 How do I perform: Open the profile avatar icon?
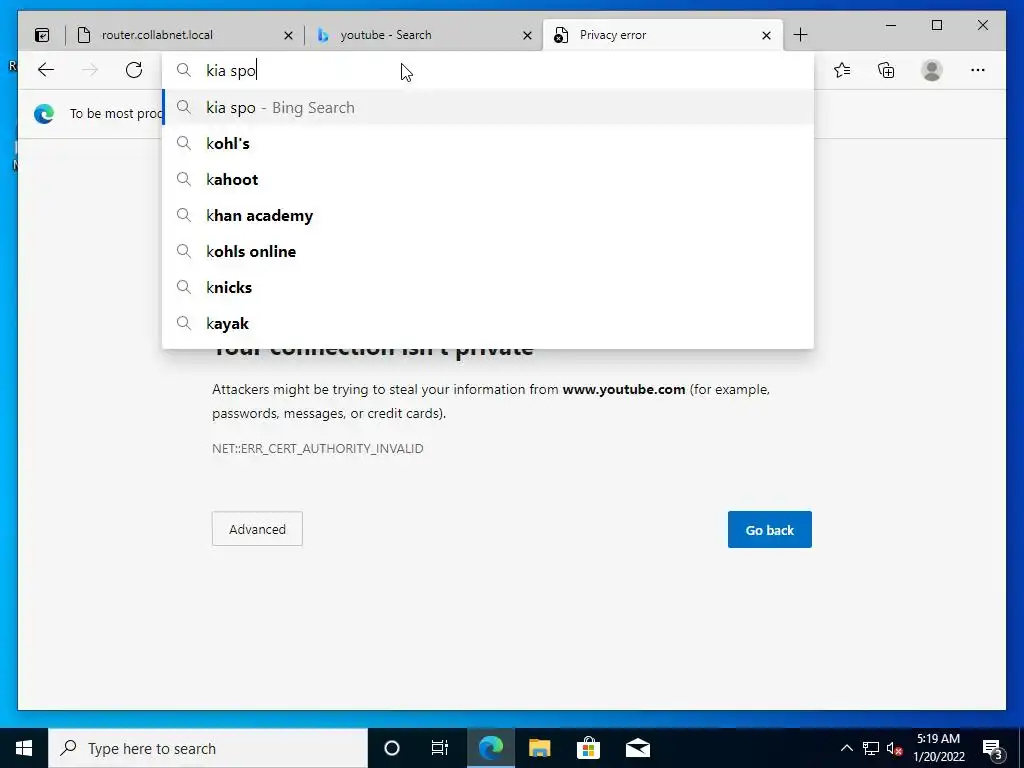coord(932,70)
